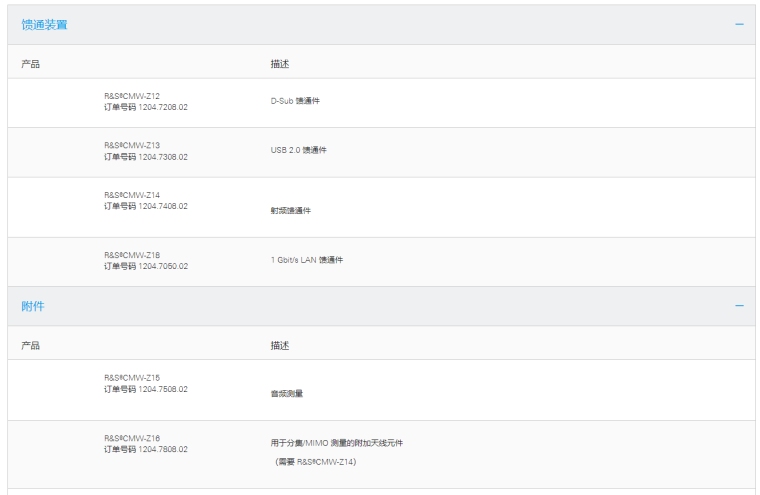This screenshot has width=760, height=495.
Task: Select order number 1204.7208.02
Action: [163, 107]
